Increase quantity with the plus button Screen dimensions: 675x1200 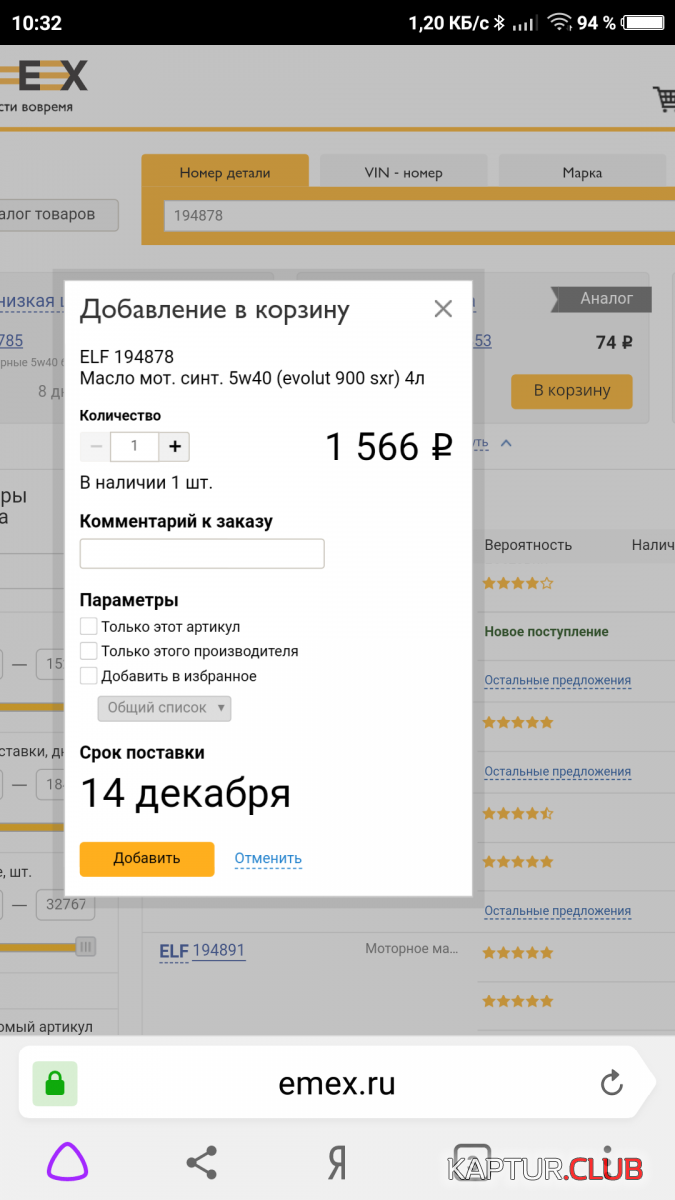click(175, 446)
